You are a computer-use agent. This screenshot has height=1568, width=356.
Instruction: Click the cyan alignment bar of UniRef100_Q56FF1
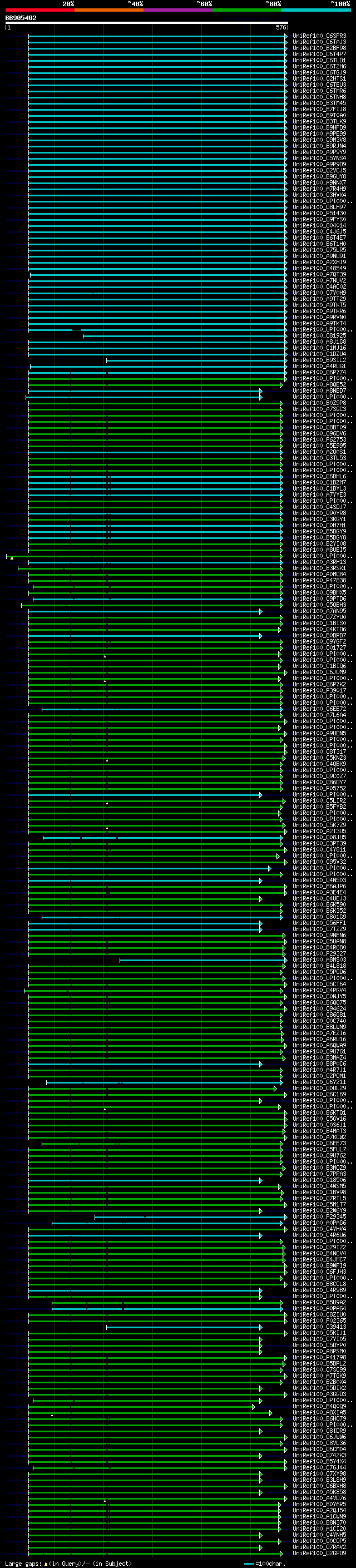pos(145,923)
